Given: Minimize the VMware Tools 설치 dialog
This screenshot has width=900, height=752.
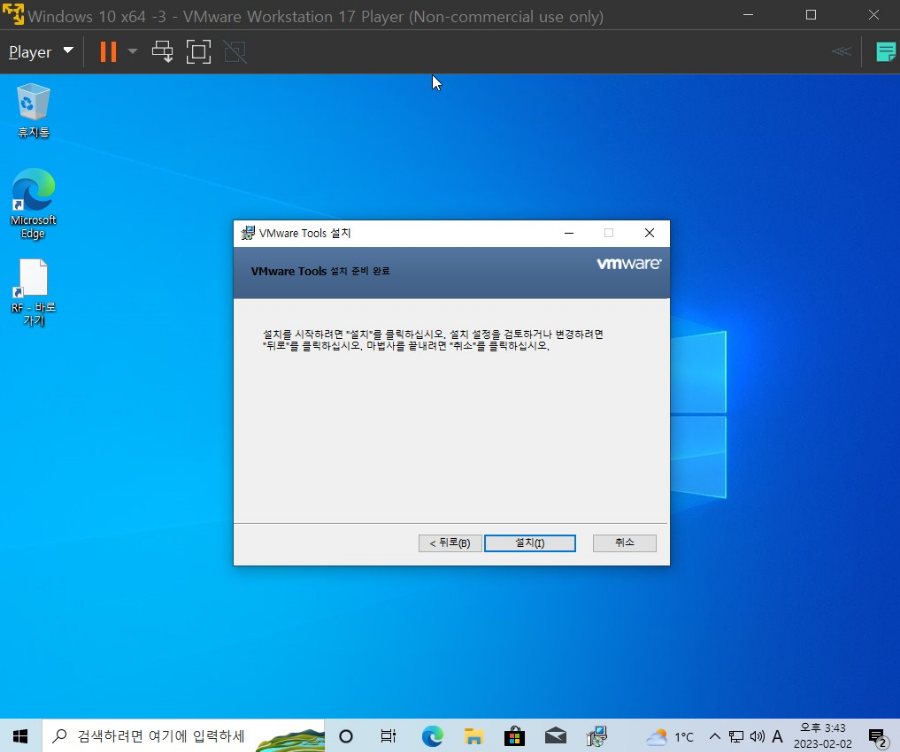Looking at the screenshot, I should point(569,232).
